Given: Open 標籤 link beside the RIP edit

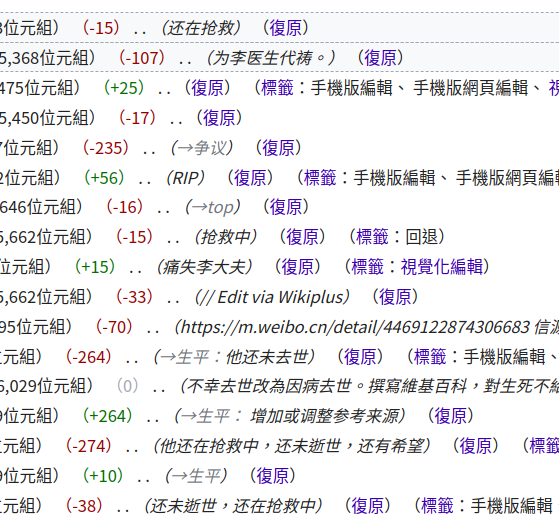Looking at the screenshot, I should pos(320,177).
